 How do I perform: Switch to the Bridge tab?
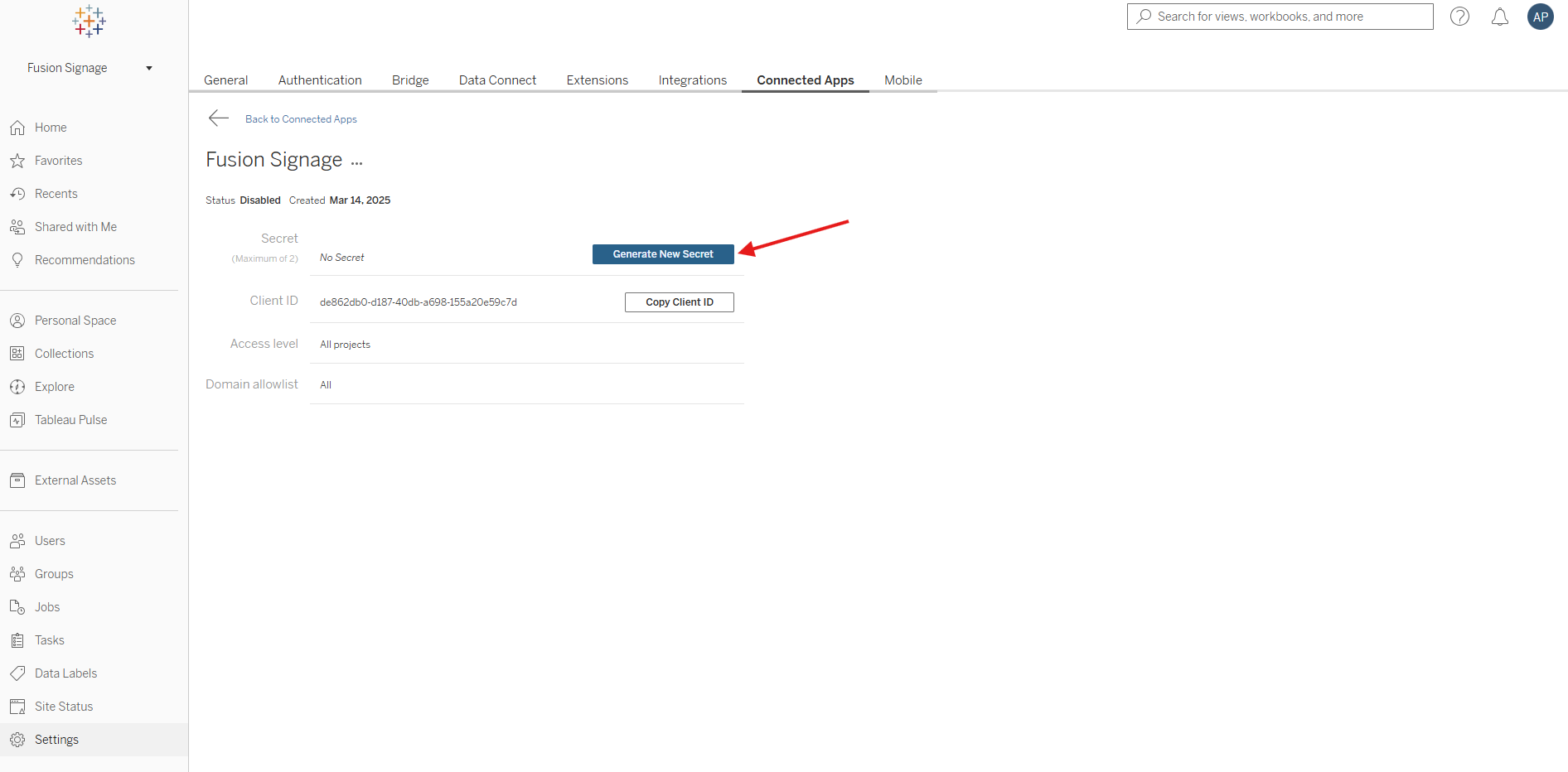pyautogui.click(x=410, y=80)
